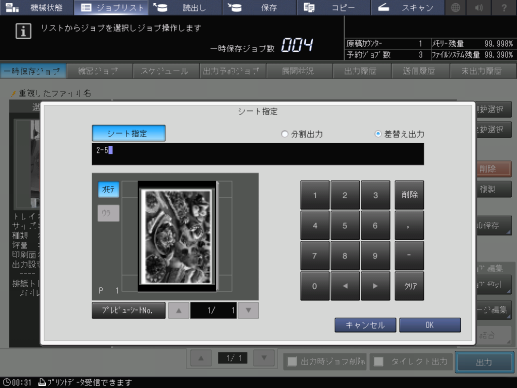Tap keypad digit 4
The height and width of the screenshot is (388, 517).
pos(315,225)
